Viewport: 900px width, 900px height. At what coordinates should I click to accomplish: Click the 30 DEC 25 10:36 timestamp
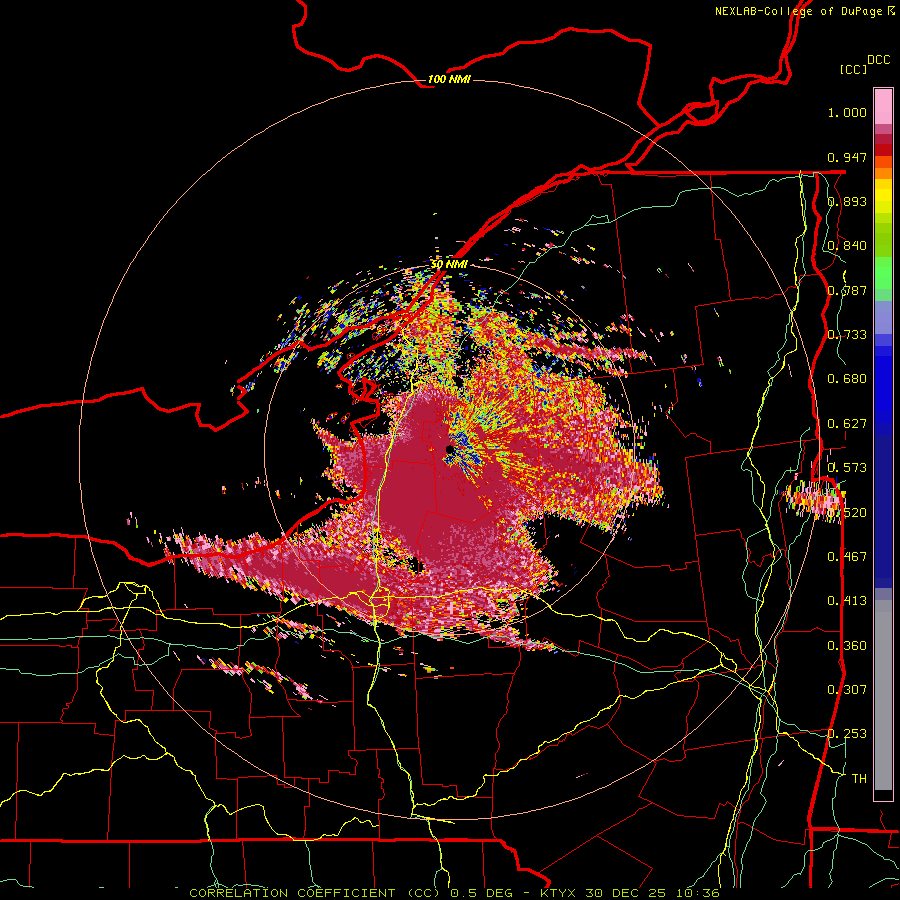pos(652,893)
